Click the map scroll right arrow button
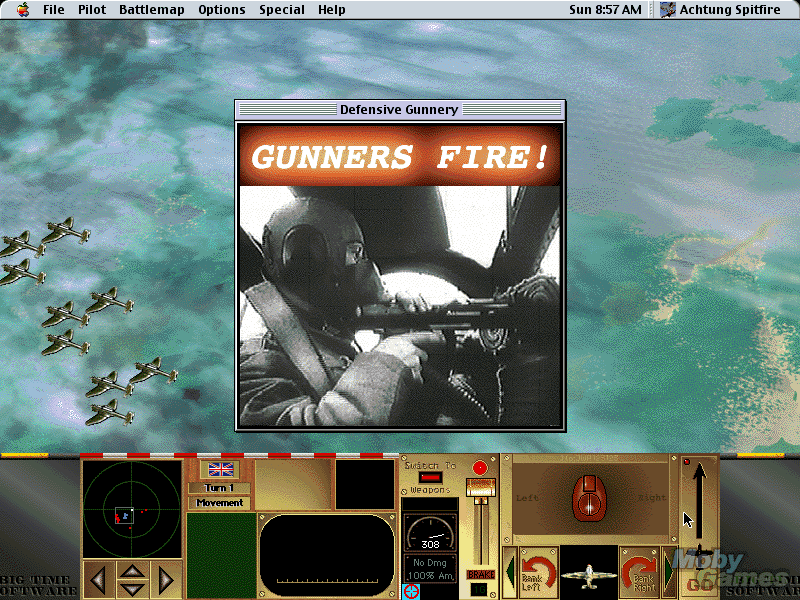The image size is (800, 600). [166, 580]
